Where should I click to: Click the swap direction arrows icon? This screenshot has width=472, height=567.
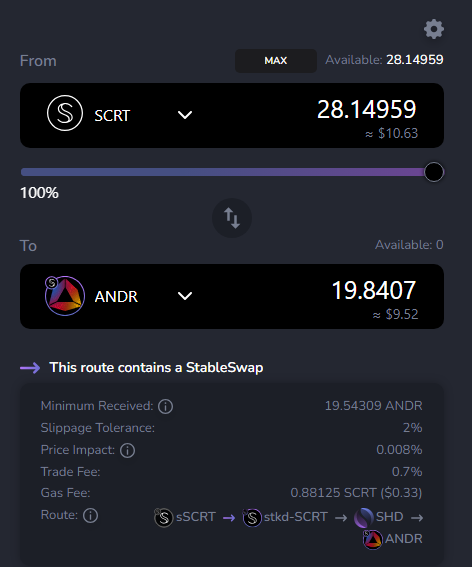pos(232,218)
